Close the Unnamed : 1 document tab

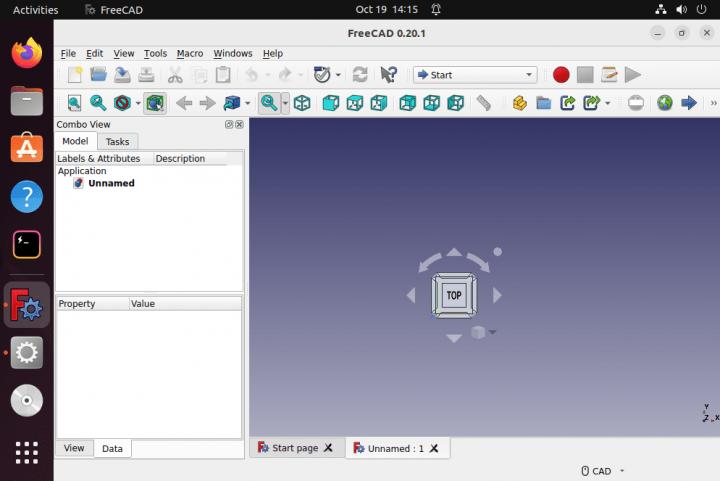(x=435, y=448)
